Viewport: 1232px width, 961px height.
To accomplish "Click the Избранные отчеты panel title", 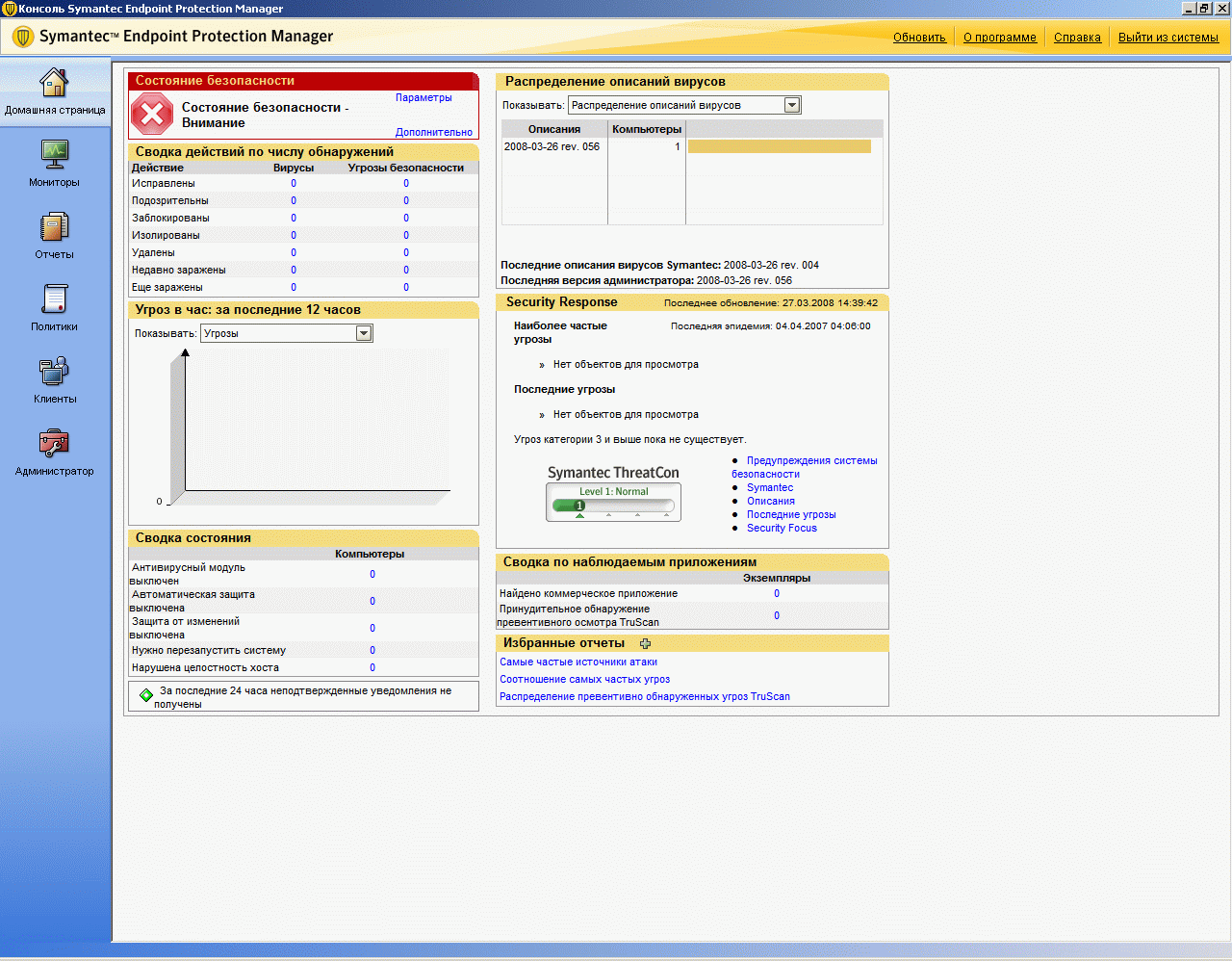I will (x=564, y=643).
